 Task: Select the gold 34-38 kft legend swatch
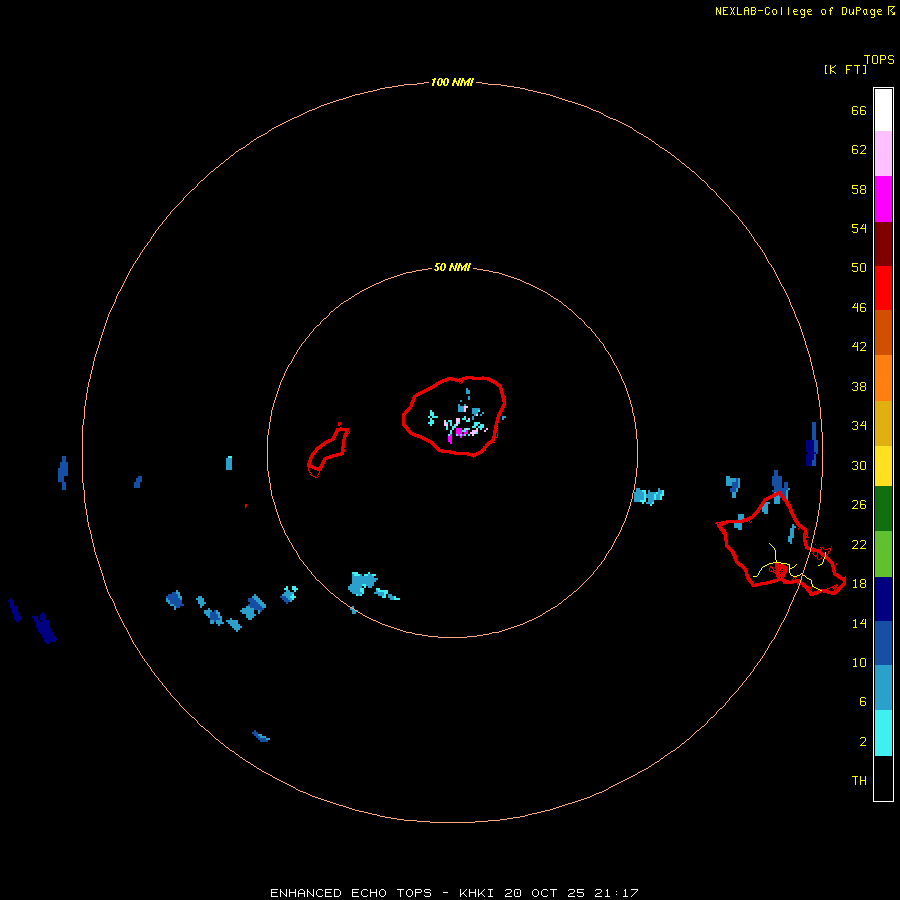point(883,423)
